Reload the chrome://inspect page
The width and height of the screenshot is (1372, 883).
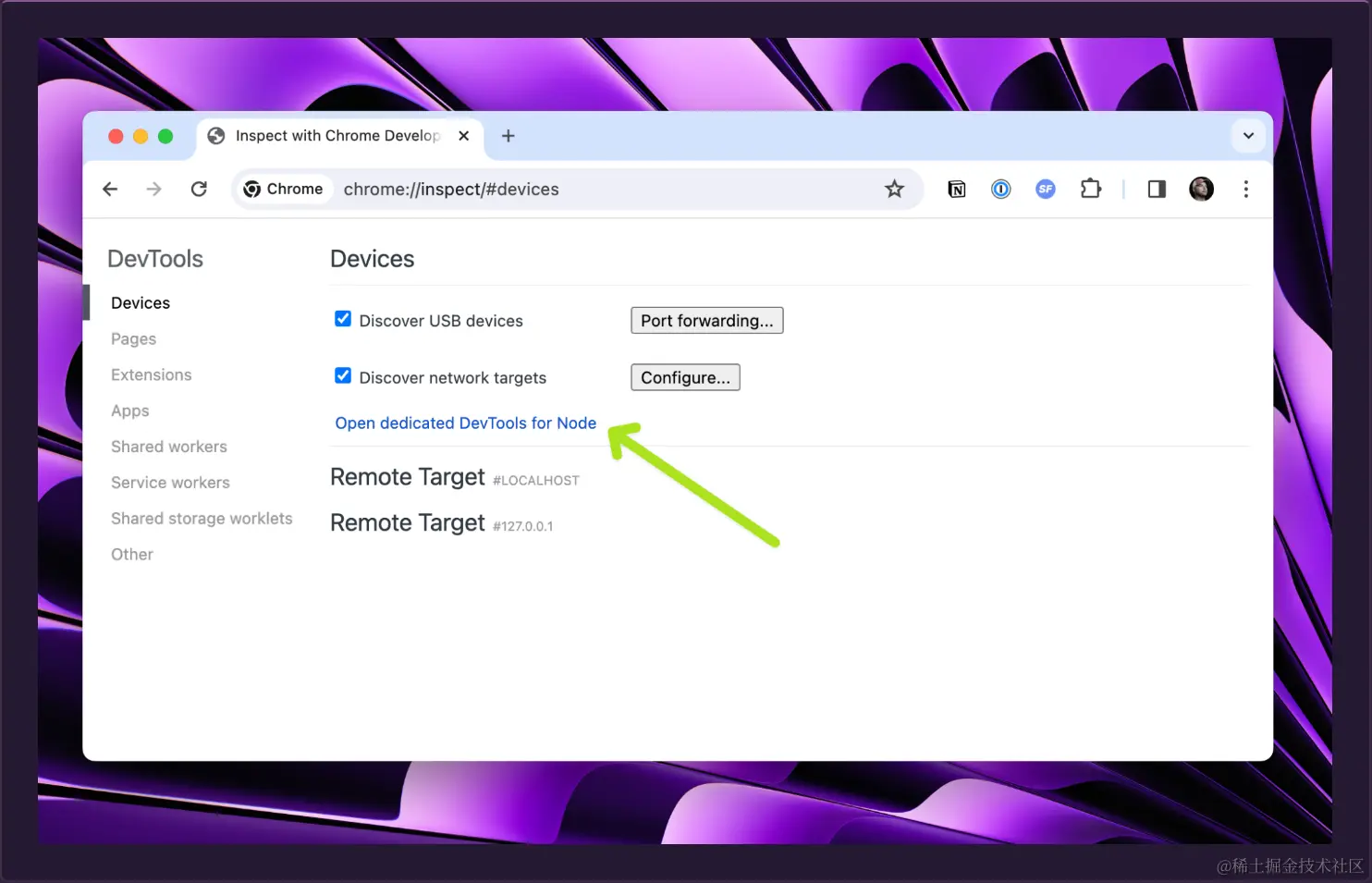[x=199, y=190]
